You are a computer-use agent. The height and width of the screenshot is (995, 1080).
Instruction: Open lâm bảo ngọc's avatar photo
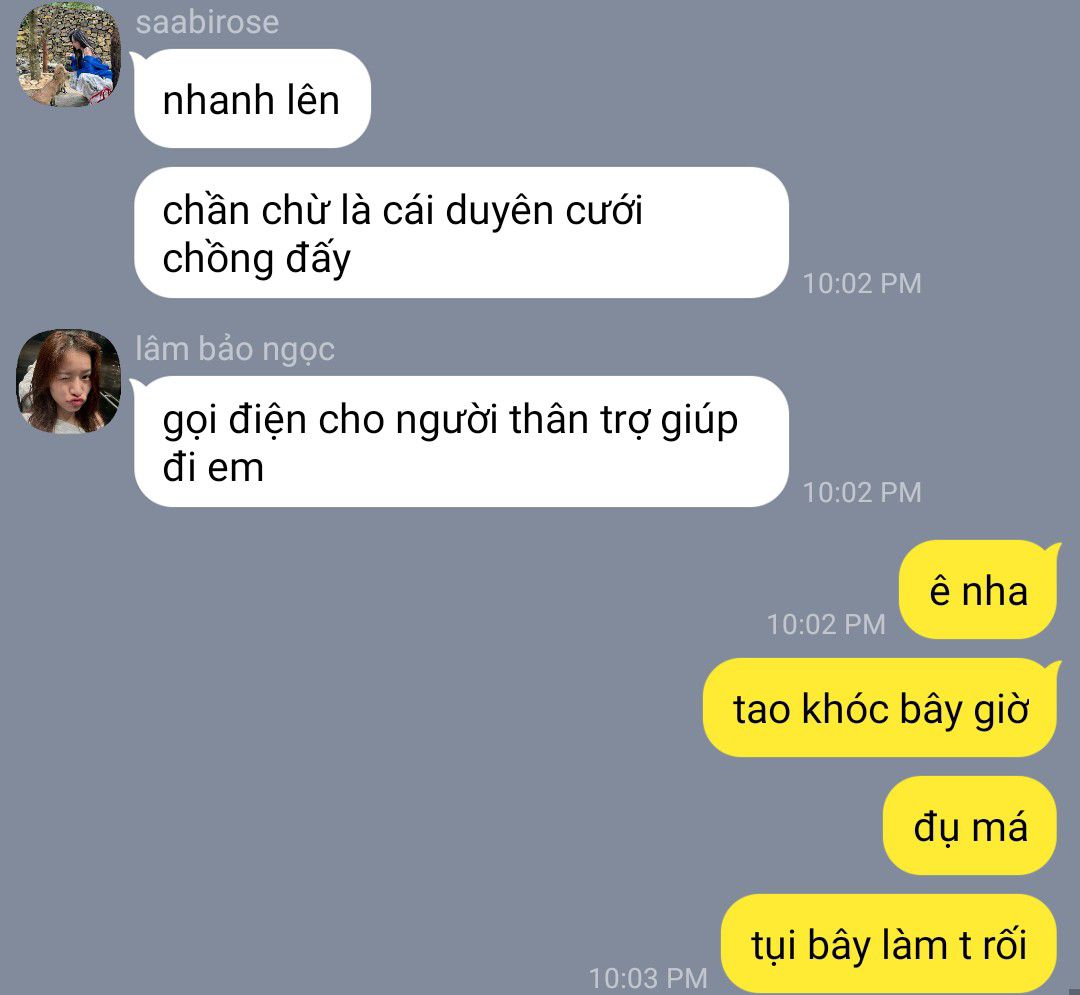click(x=68, y=381)
